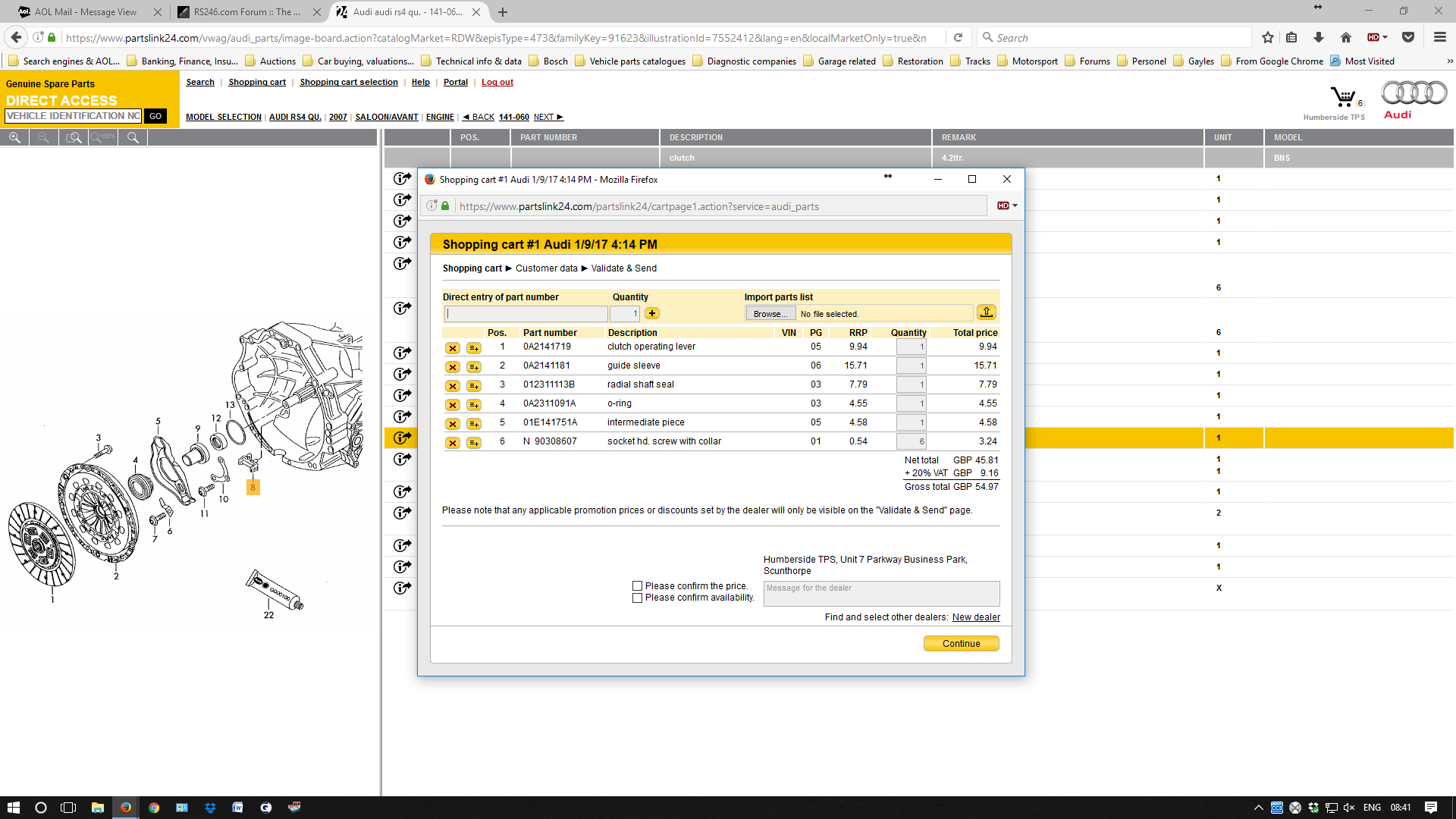1456x819 pixels.
Task: Open the ENGINE breadcrumb link
Action: 440,117
